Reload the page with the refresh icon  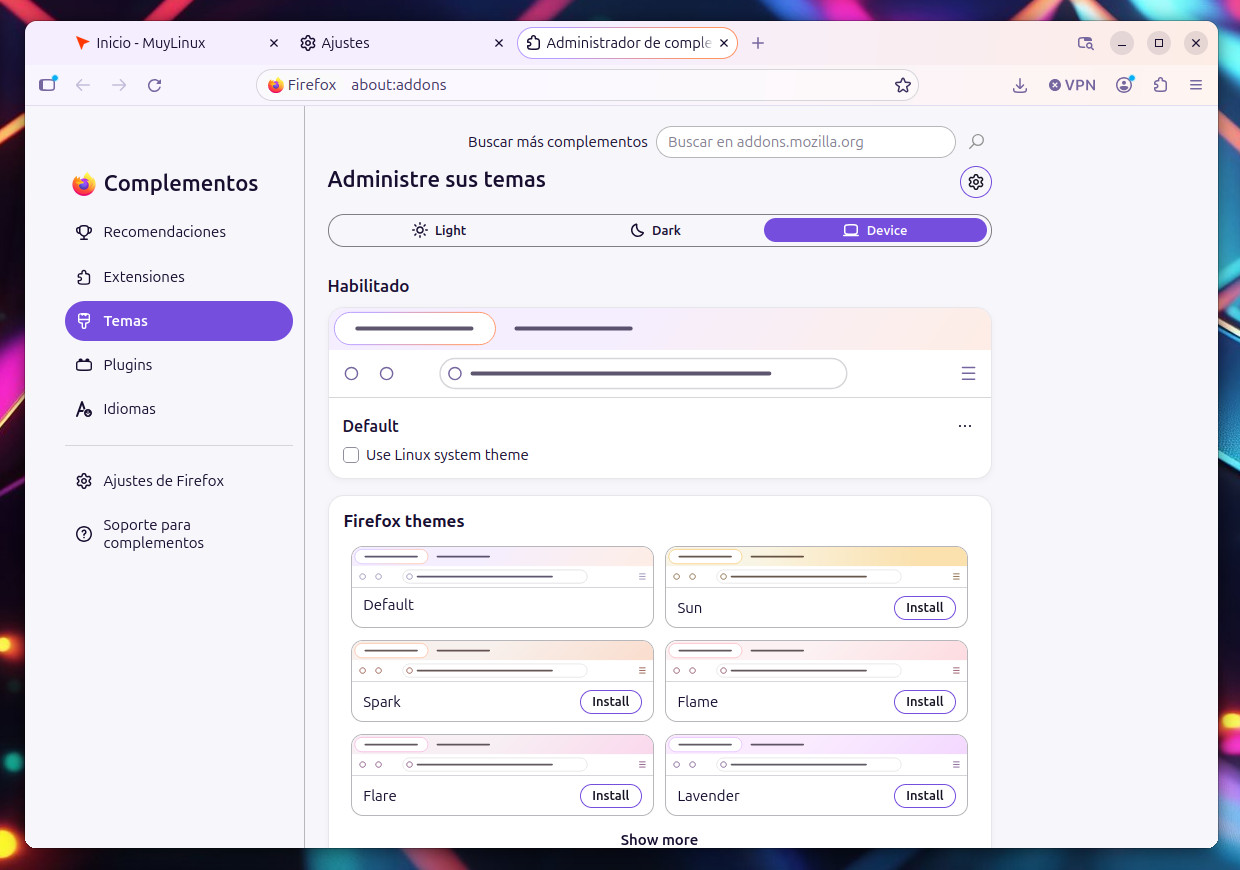tap(155, 85)
